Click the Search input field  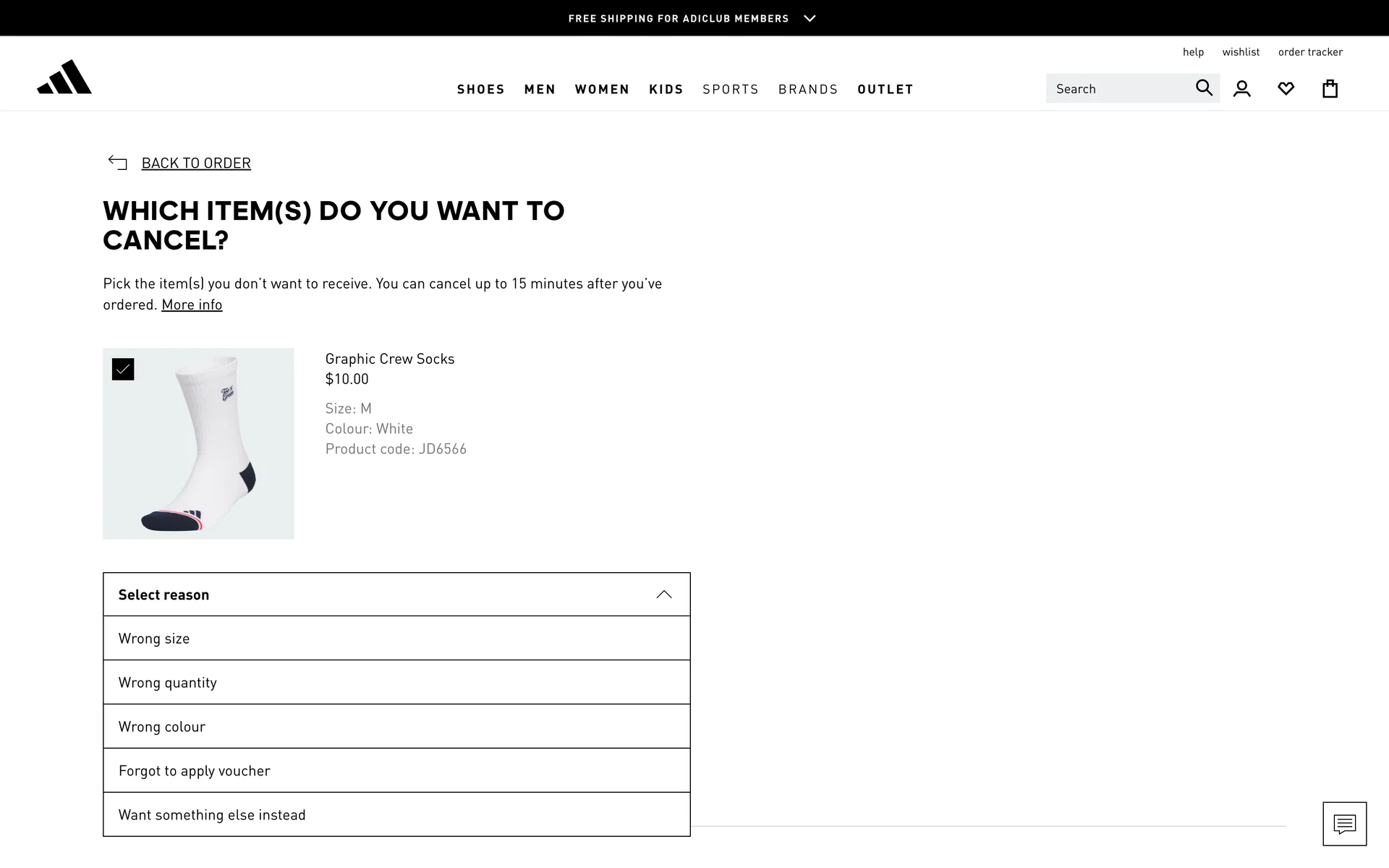tap(1118, 88)
